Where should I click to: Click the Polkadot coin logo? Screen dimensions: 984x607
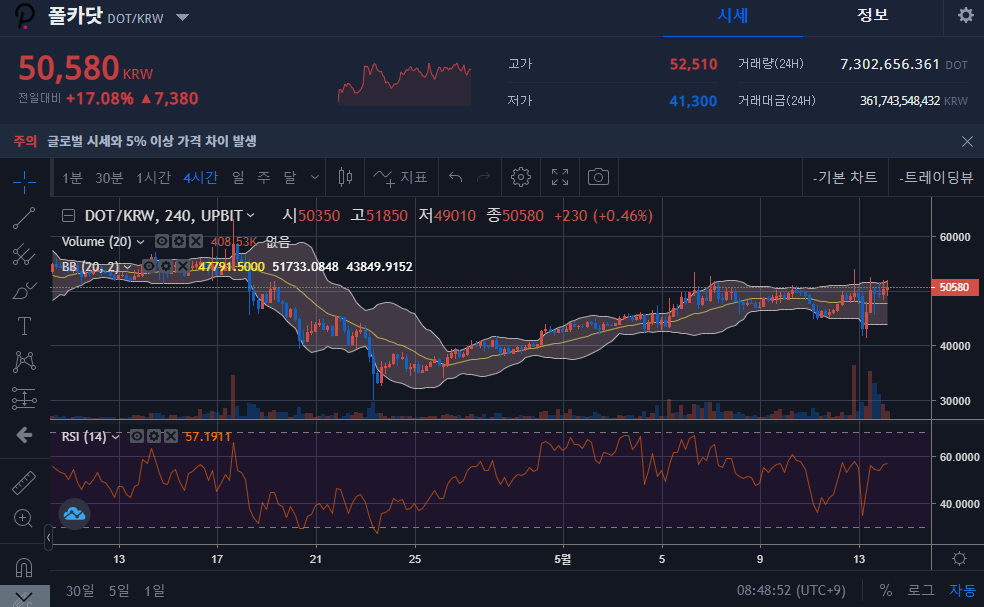24,16
